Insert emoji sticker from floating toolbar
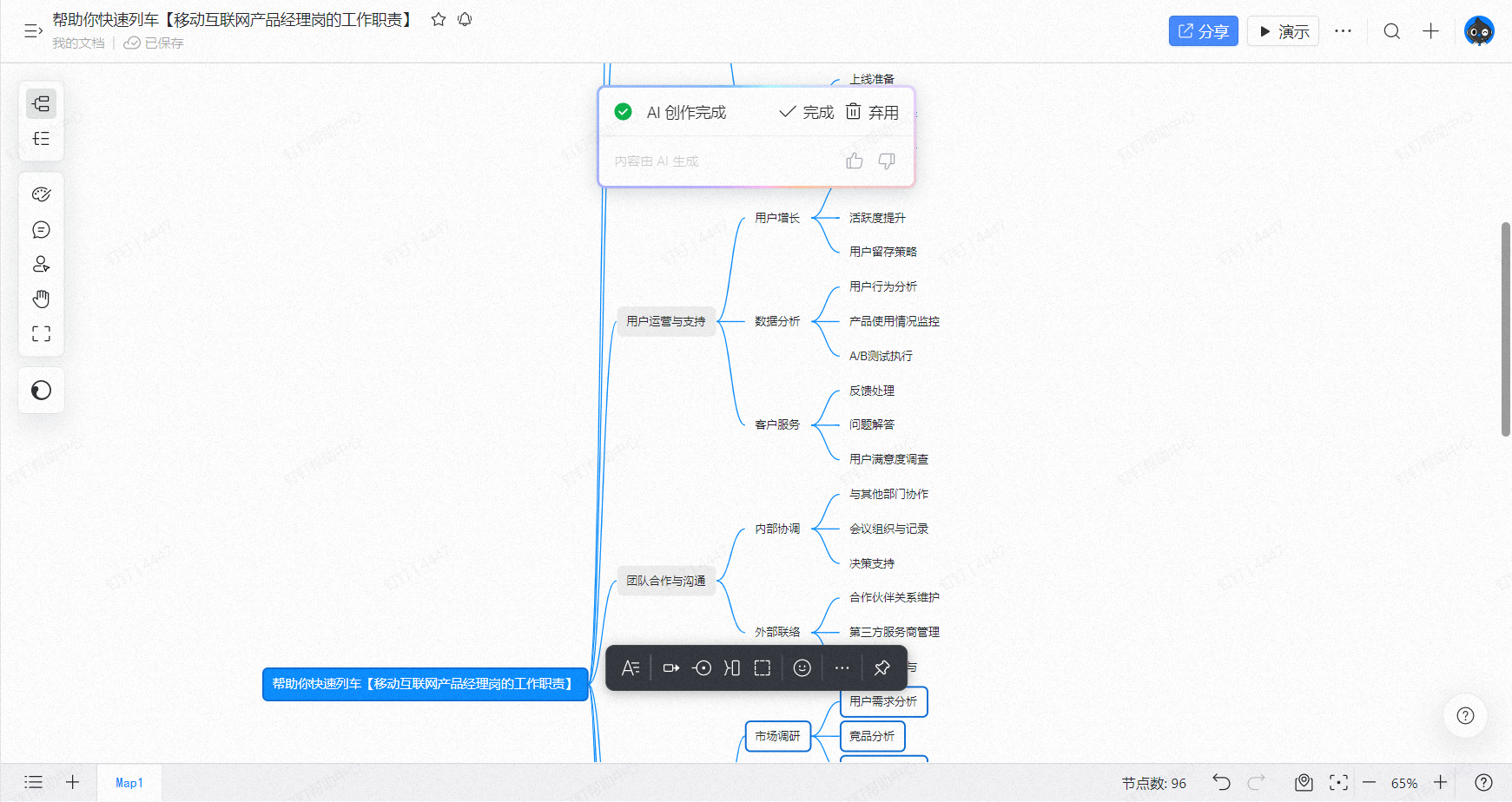 pyautogui.click(x=802, y=667)
